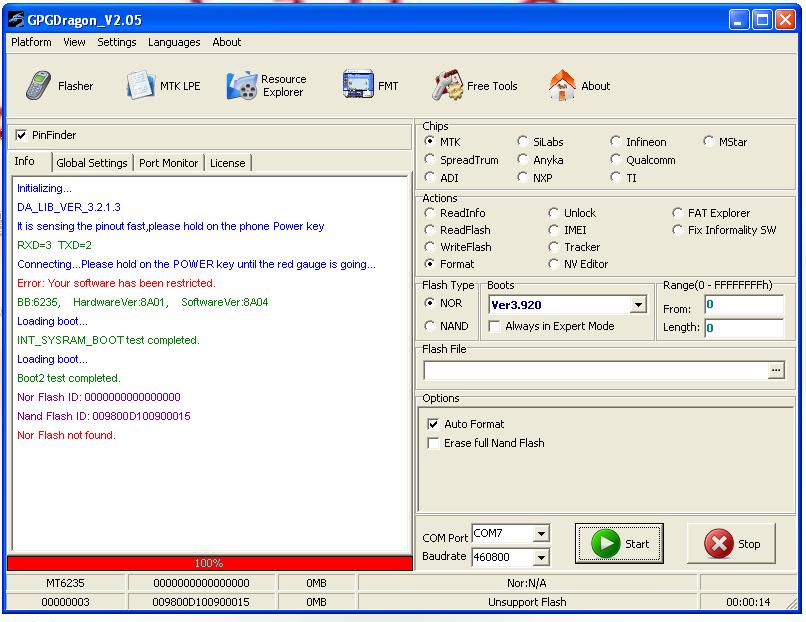
Task: Select the SiLabs chip option
Action: tap(522, 141)
